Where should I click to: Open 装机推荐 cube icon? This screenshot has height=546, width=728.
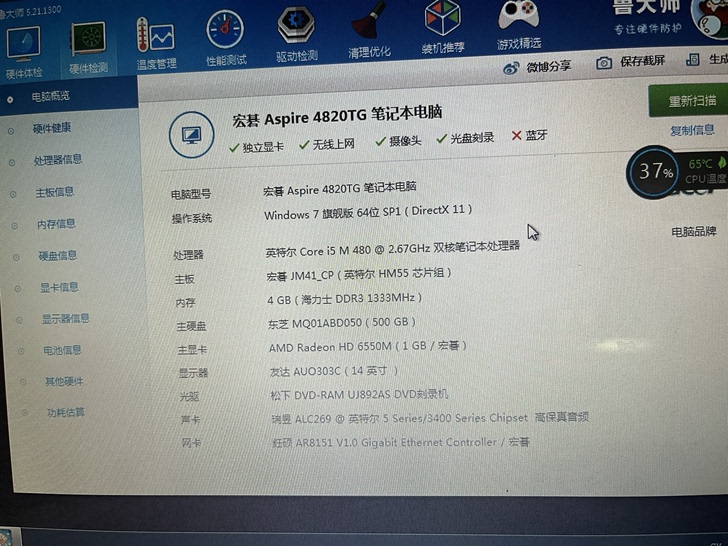pos(442,18)
